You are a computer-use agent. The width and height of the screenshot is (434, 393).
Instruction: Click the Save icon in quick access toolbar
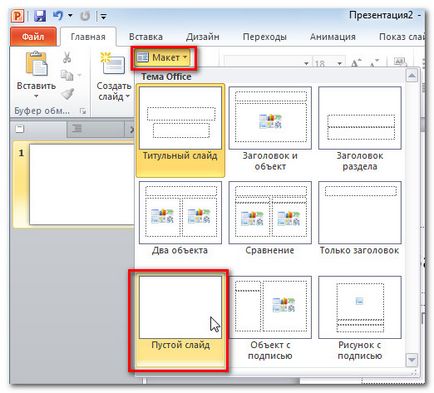(x=40, y=16)
